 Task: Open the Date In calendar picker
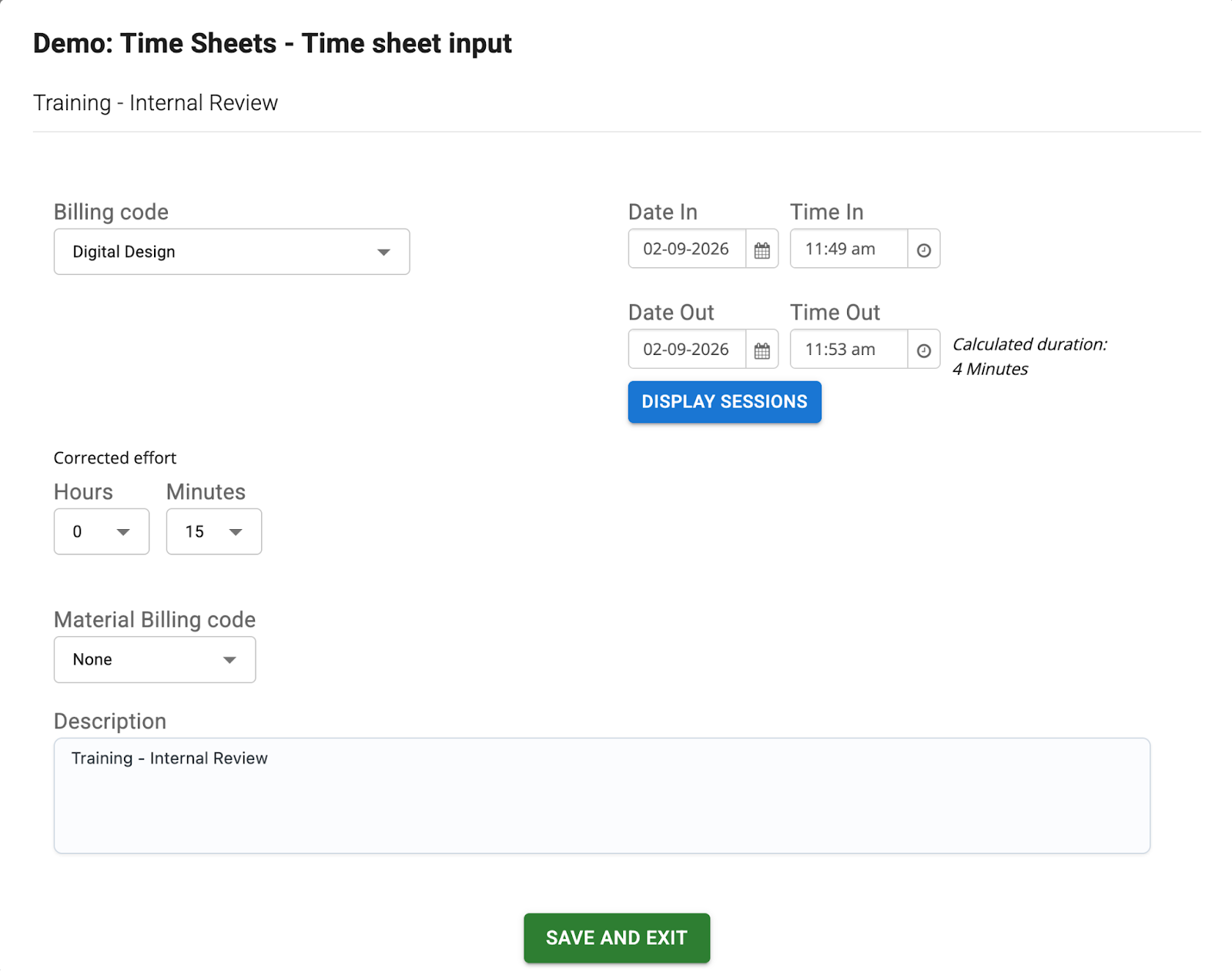761,249
